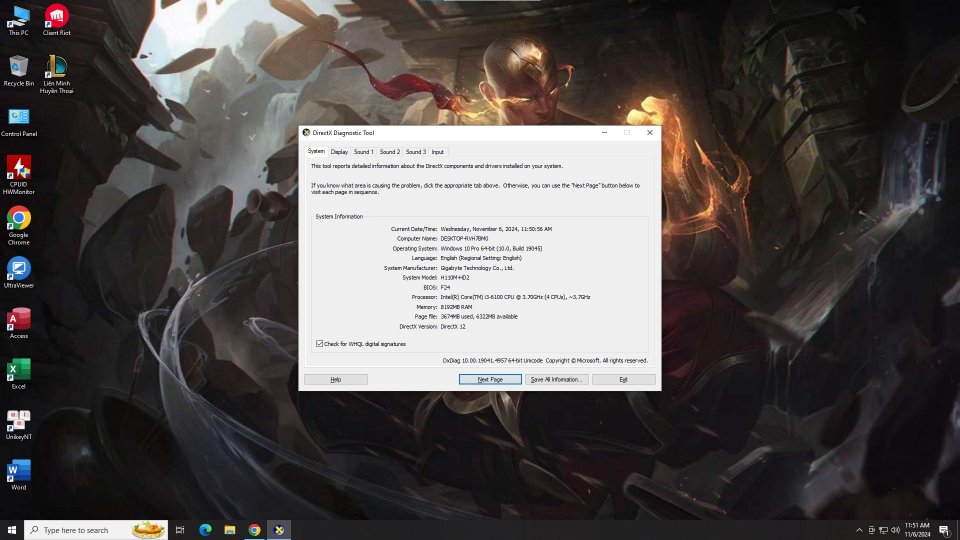Expand the system tray hidden icons arrow

click(x=859, y=530)
